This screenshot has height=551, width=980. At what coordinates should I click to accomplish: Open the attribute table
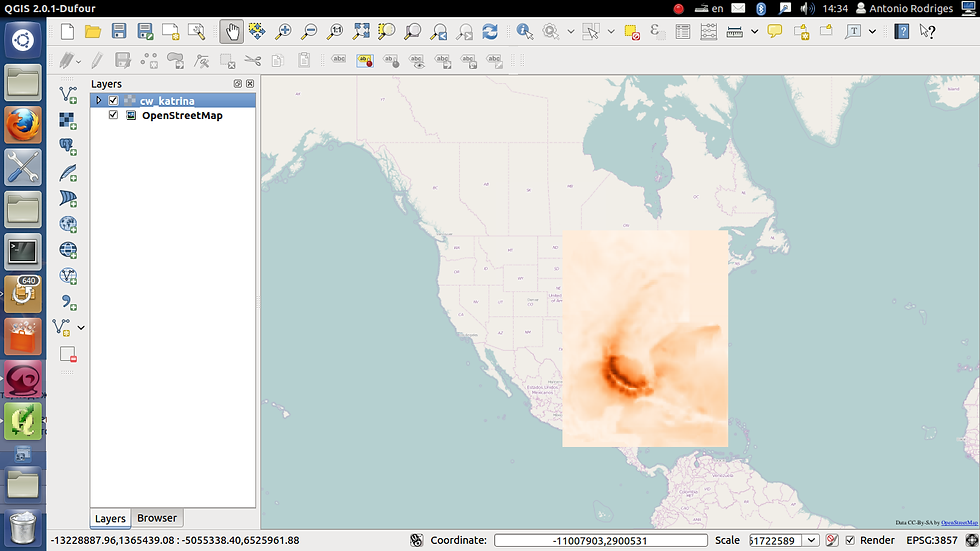[682, 31]
